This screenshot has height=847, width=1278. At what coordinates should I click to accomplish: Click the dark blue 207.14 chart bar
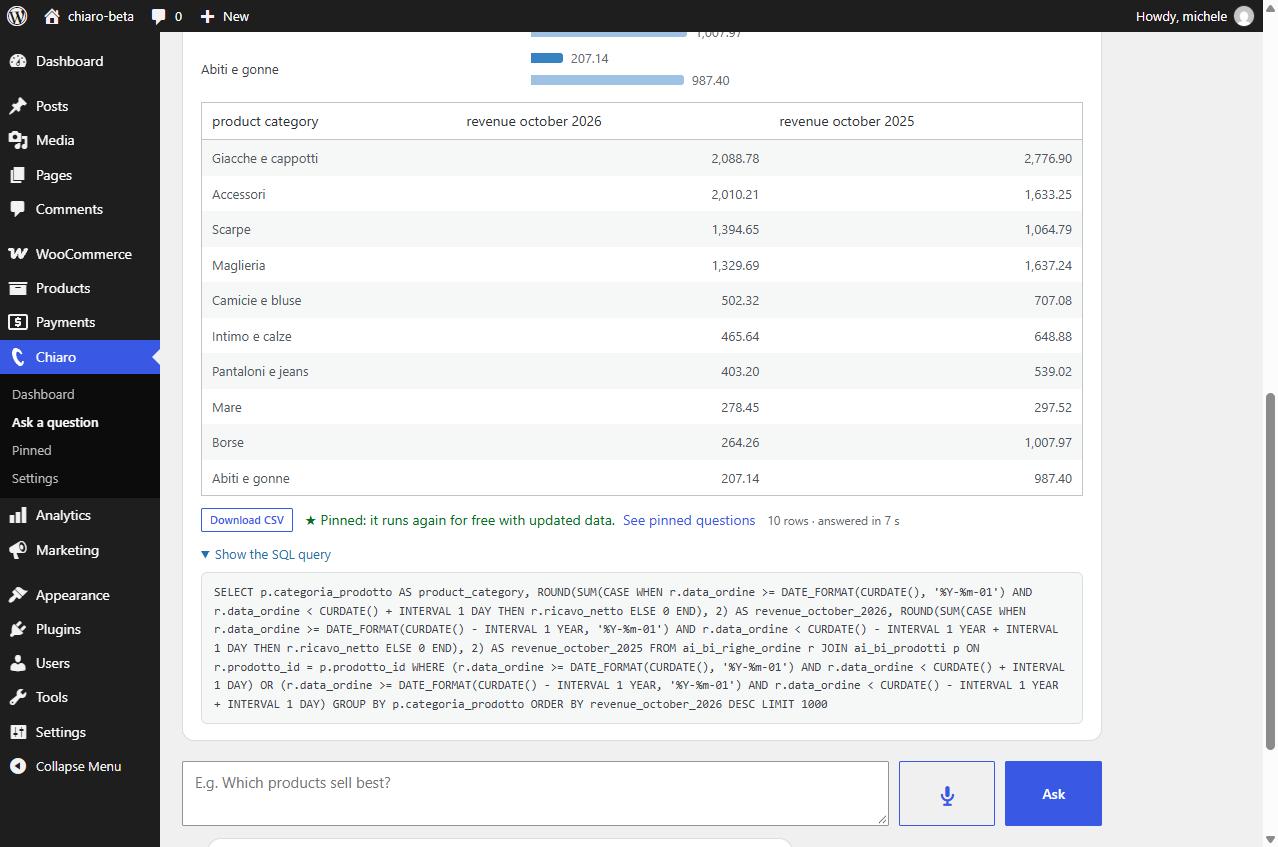coord(547,58)
